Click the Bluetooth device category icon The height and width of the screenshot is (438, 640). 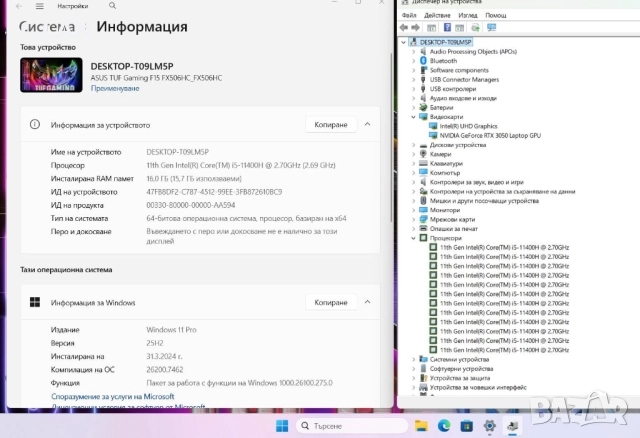coord(424,61)
